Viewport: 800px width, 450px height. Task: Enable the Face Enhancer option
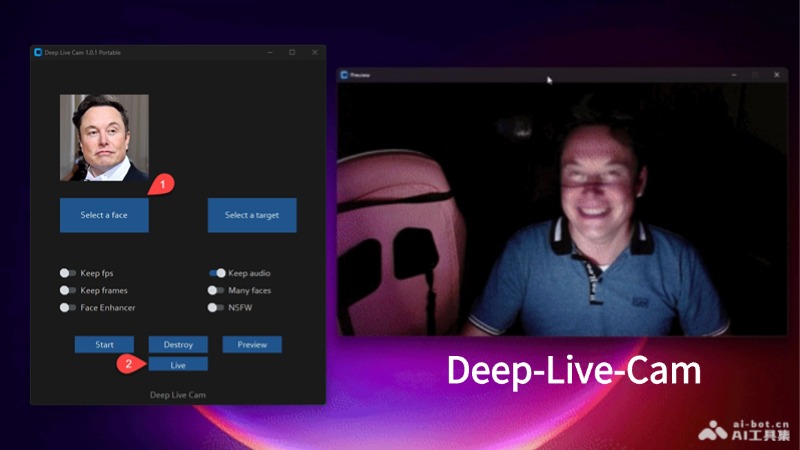[68, 308]
